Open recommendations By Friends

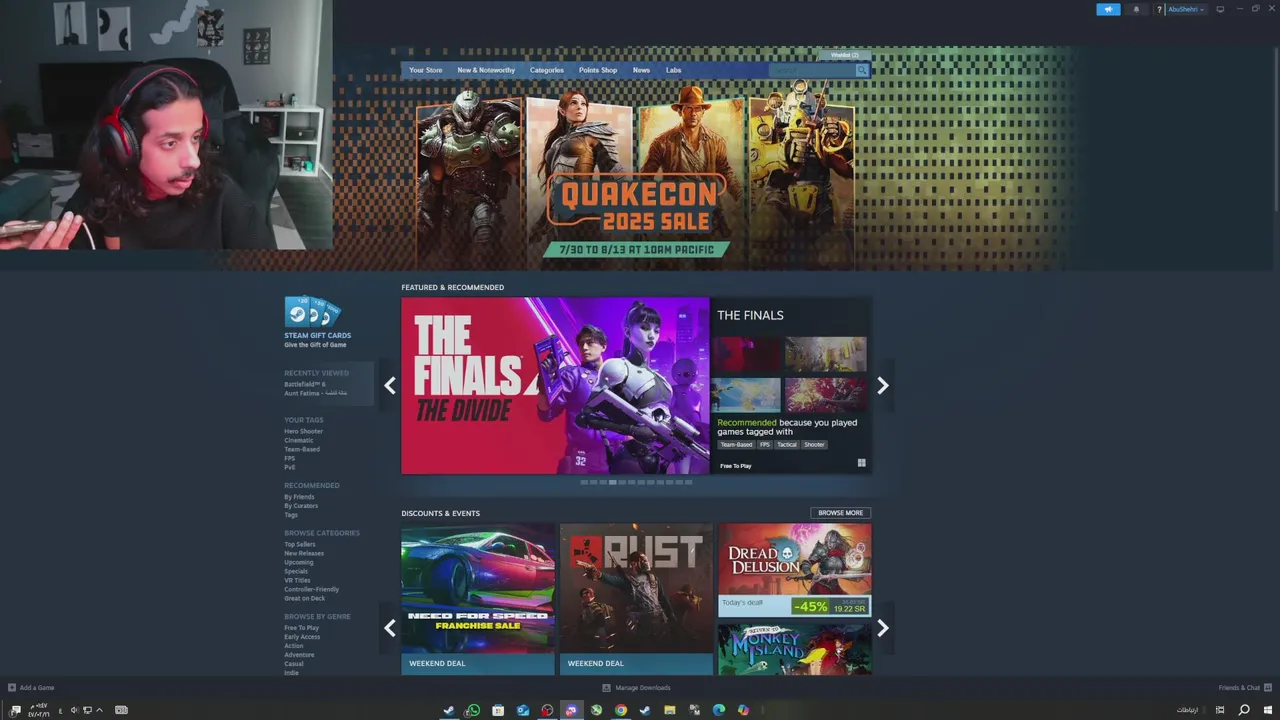(x=299, y=497)
